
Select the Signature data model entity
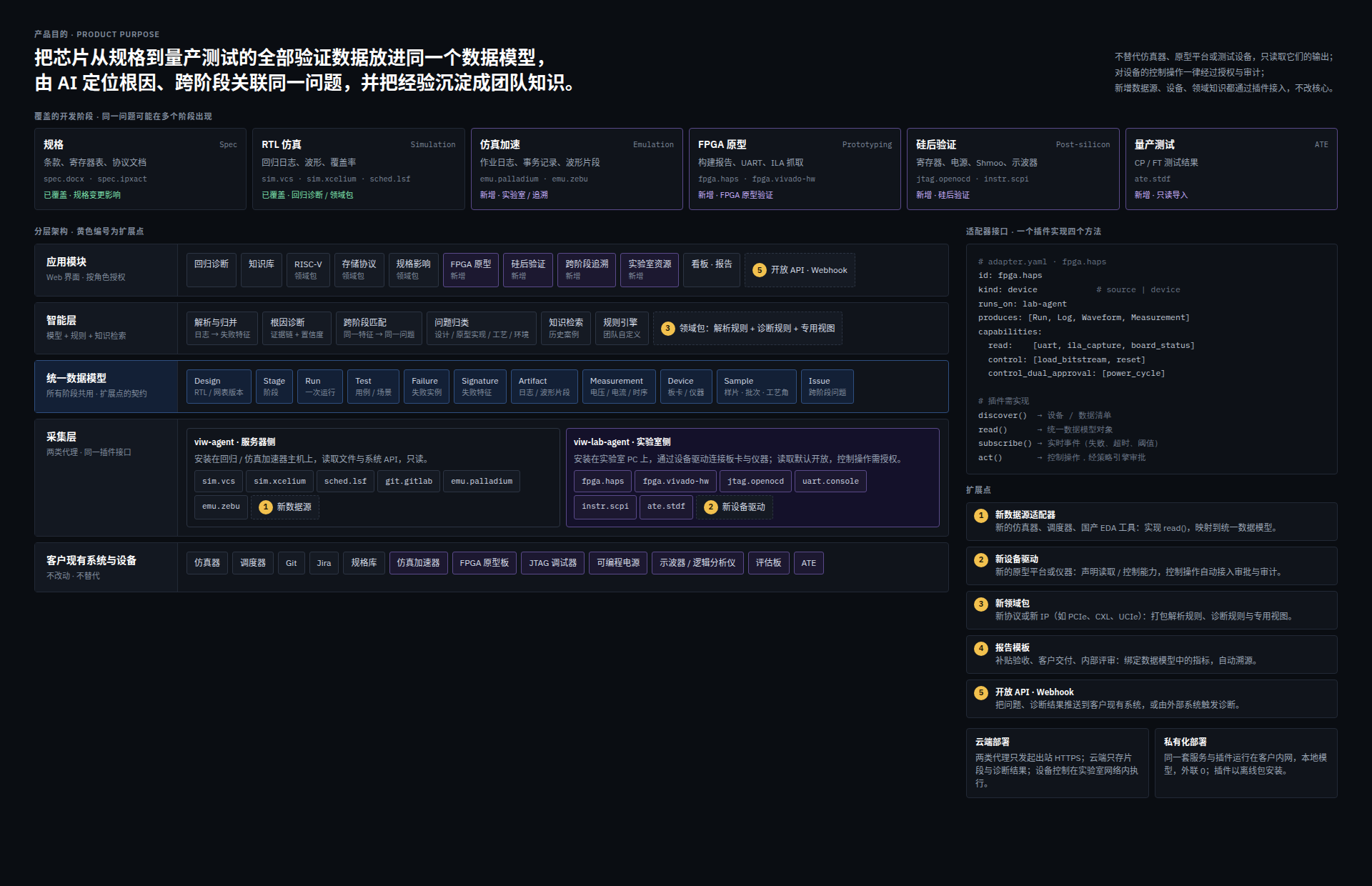480,387
